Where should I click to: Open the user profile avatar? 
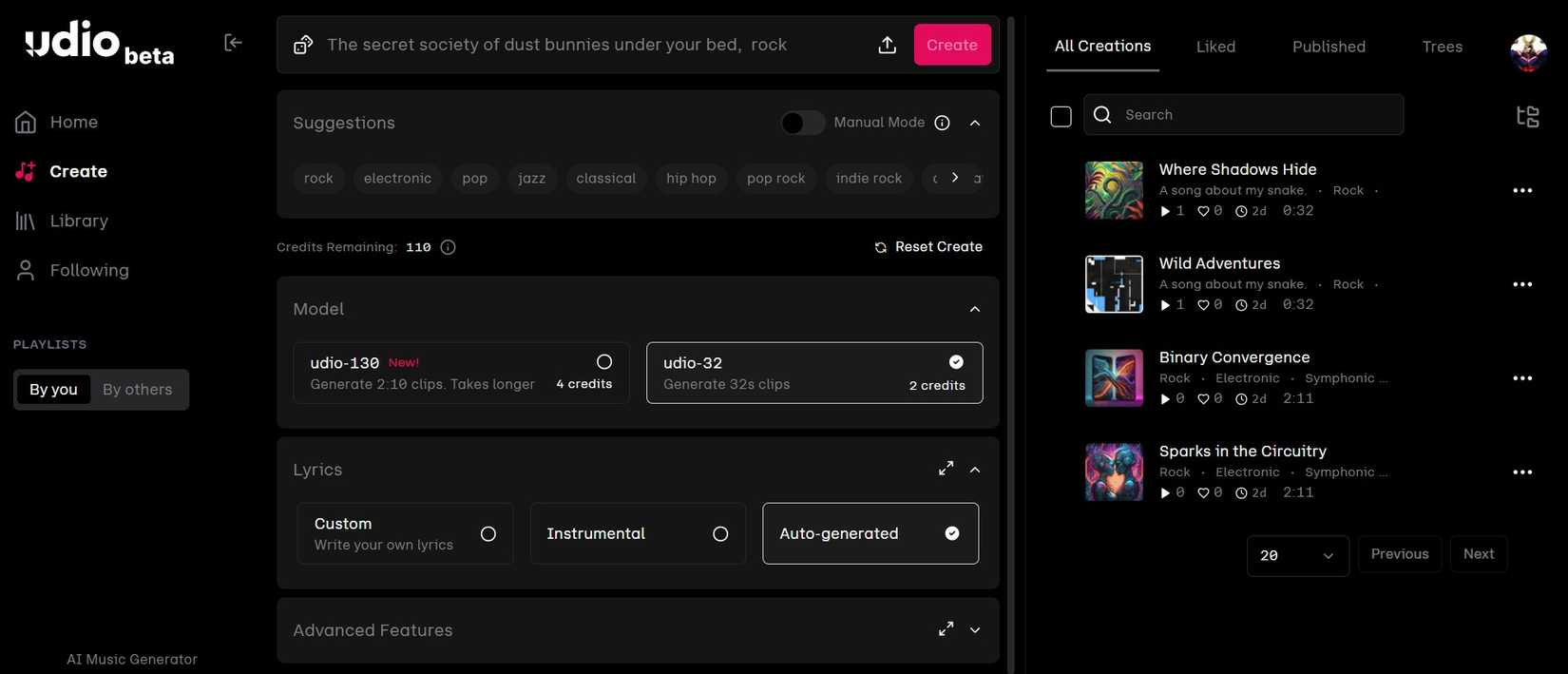(x=1528, y=53)
